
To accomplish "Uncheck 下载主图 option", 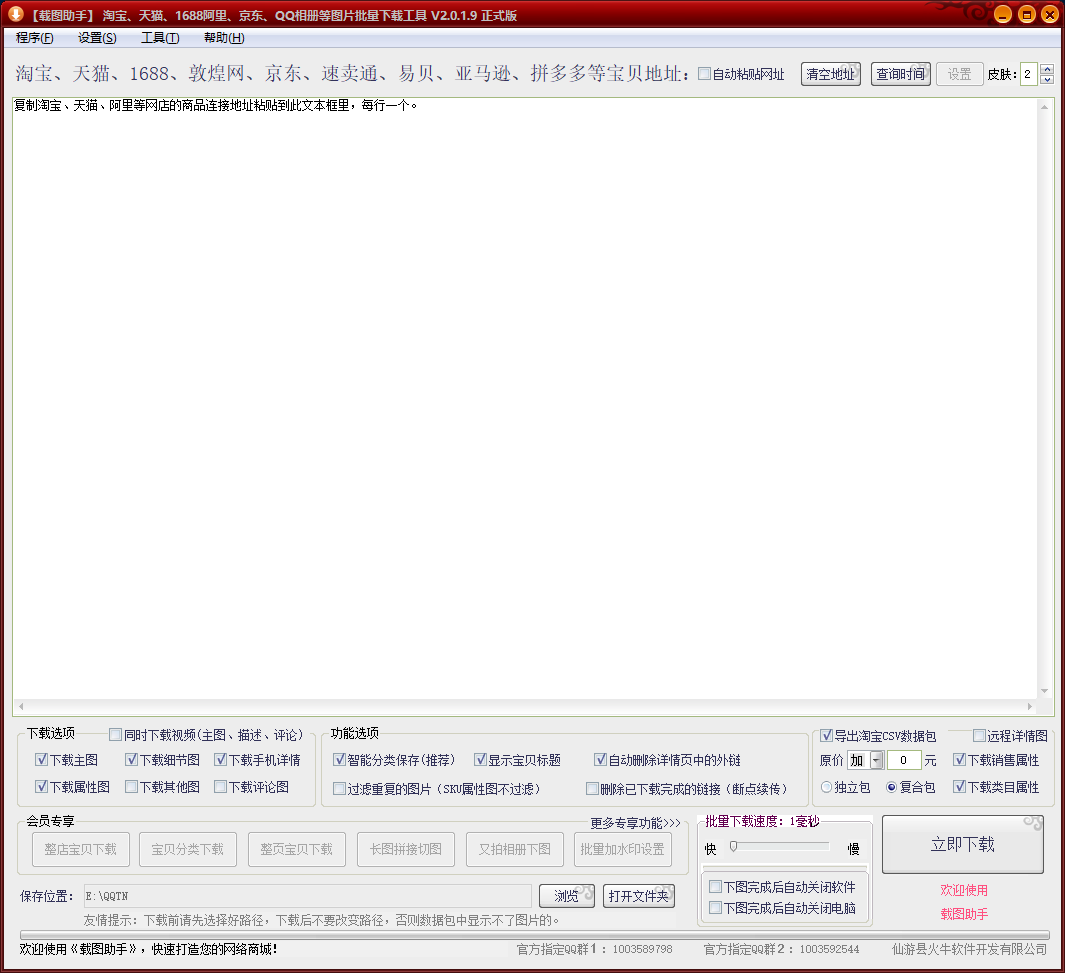I will point(41,760).
